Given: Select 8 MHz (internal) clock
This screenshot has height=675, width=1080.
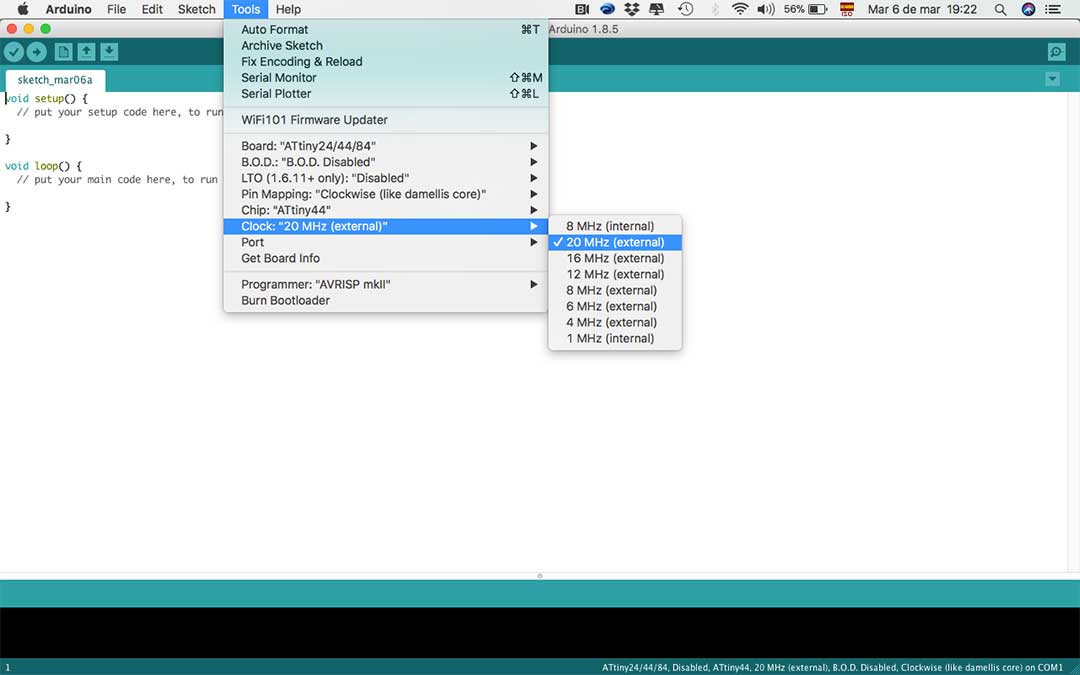Looking at the screenshot, I should [x=615, y=226].
